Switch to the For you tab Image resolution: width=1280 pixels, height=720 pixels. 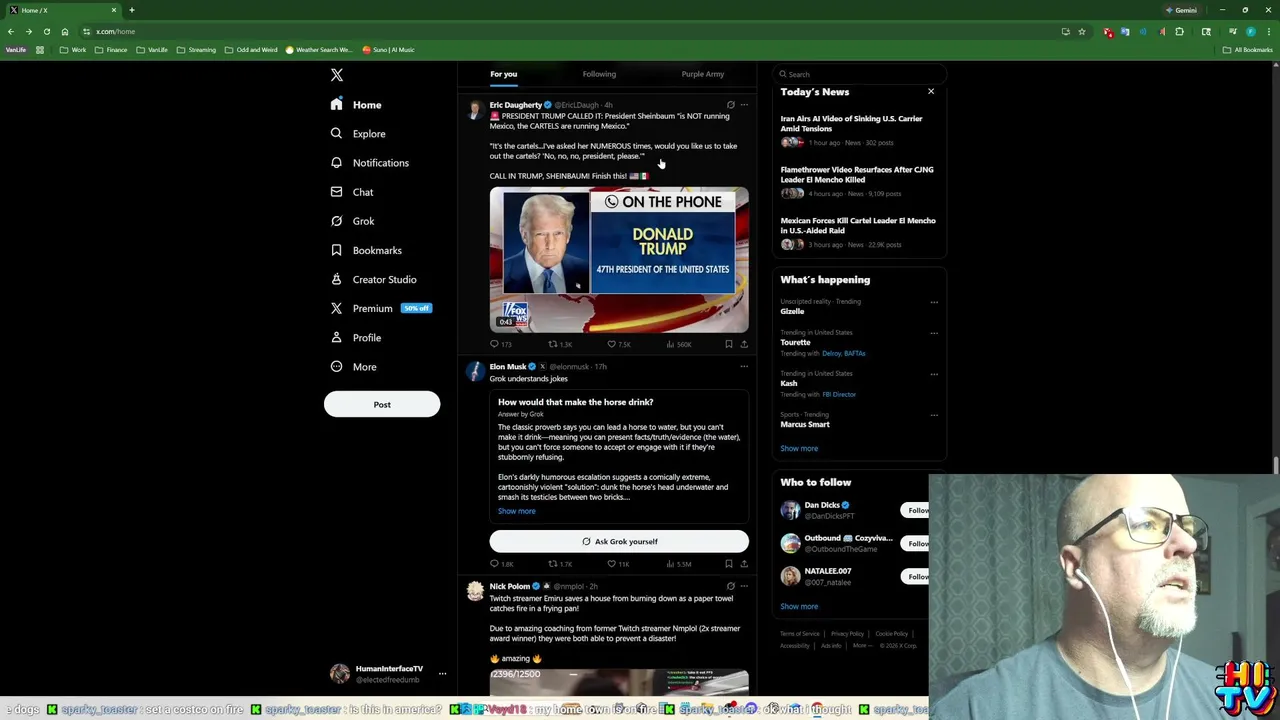click(x=503, y=74)
